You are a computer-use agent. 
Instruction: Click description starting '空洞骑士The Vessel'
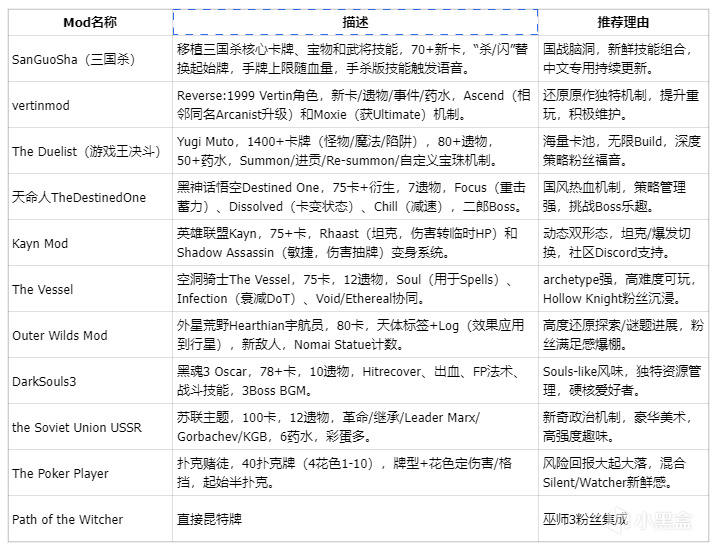(355, 289)
